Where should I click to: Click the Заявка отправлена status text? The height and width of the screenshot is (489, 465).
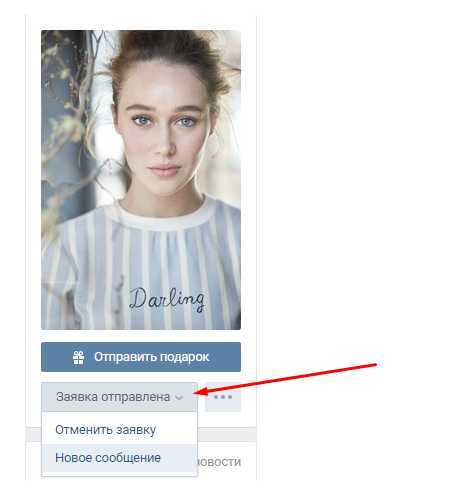(113, 397)
